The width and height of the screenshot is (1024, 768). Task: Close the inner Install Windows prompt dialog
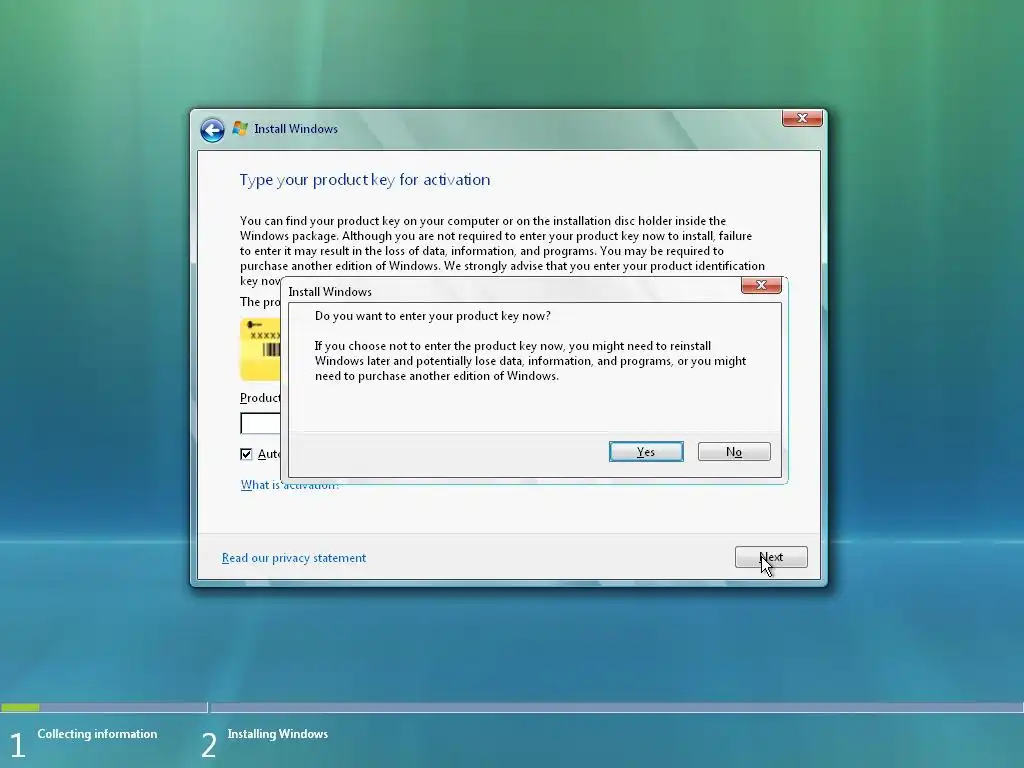(x=761, y=285)
